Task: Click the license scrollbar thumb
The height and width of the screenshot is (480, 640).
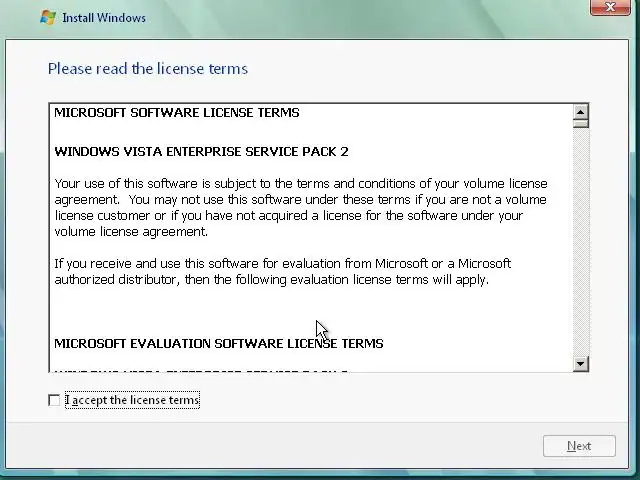Action: tap(580, 123)
